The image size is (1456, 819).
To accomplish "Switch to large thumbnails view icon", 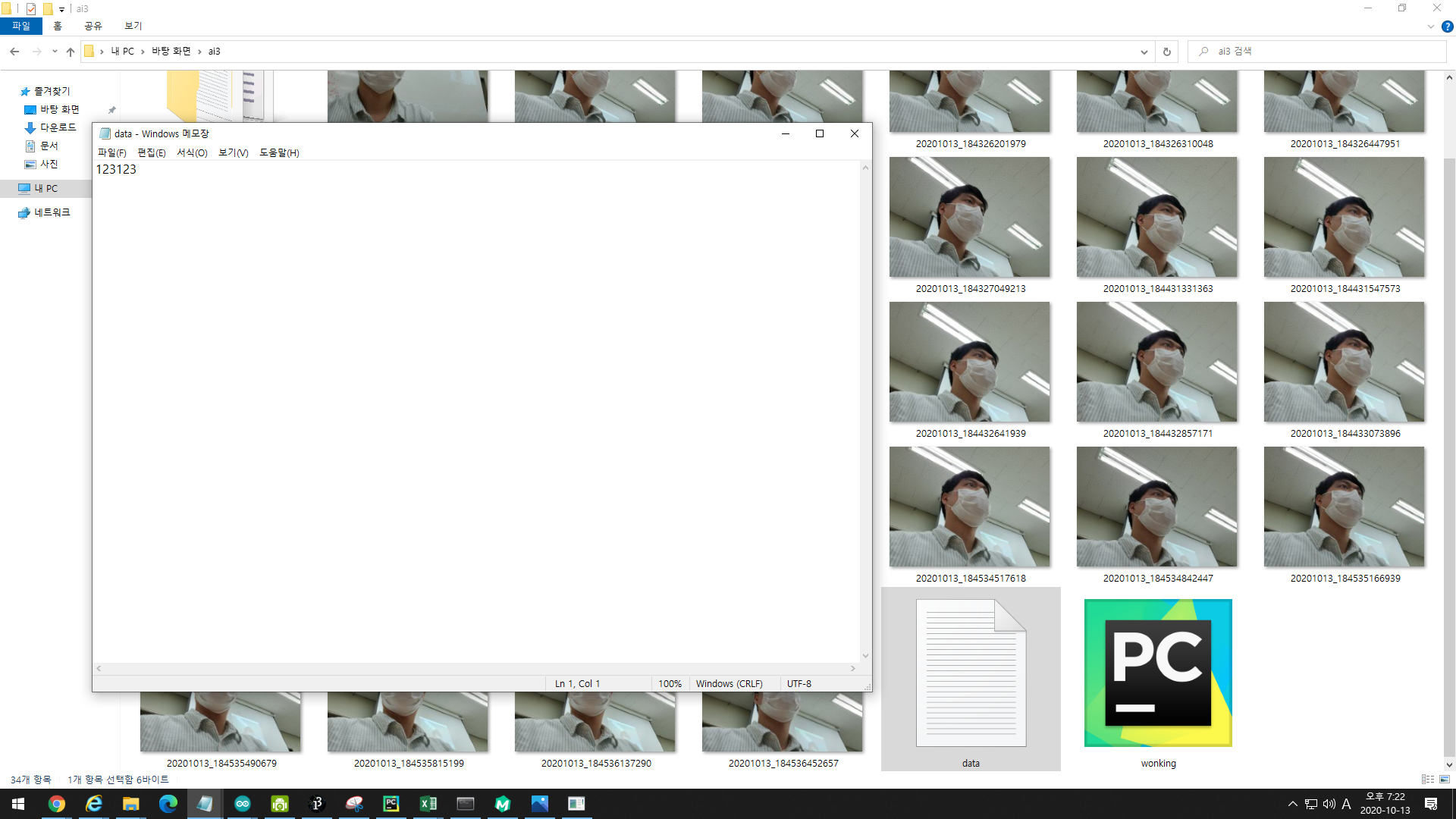I will (1445, 779).
